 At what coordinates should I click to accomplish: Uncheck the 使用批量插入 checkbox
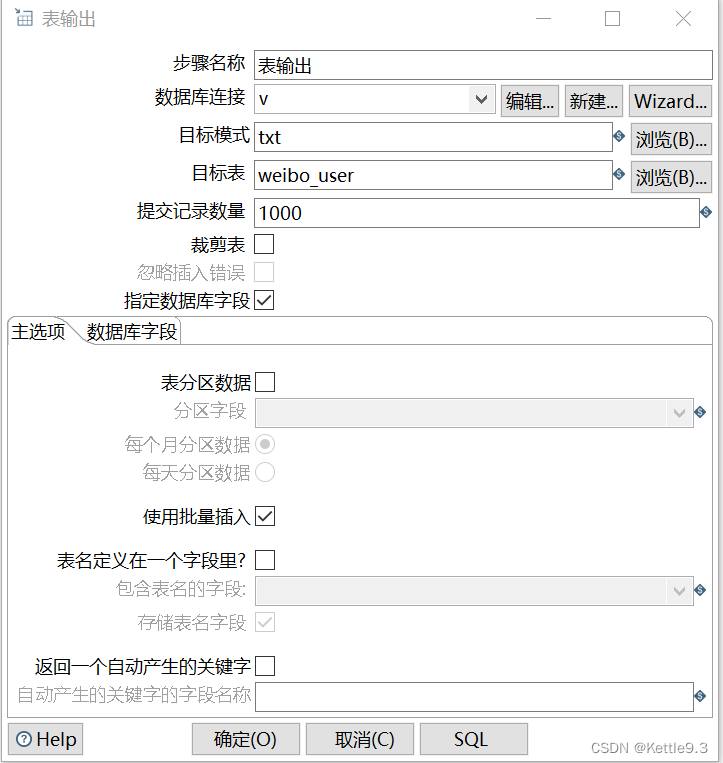point(265,516)
